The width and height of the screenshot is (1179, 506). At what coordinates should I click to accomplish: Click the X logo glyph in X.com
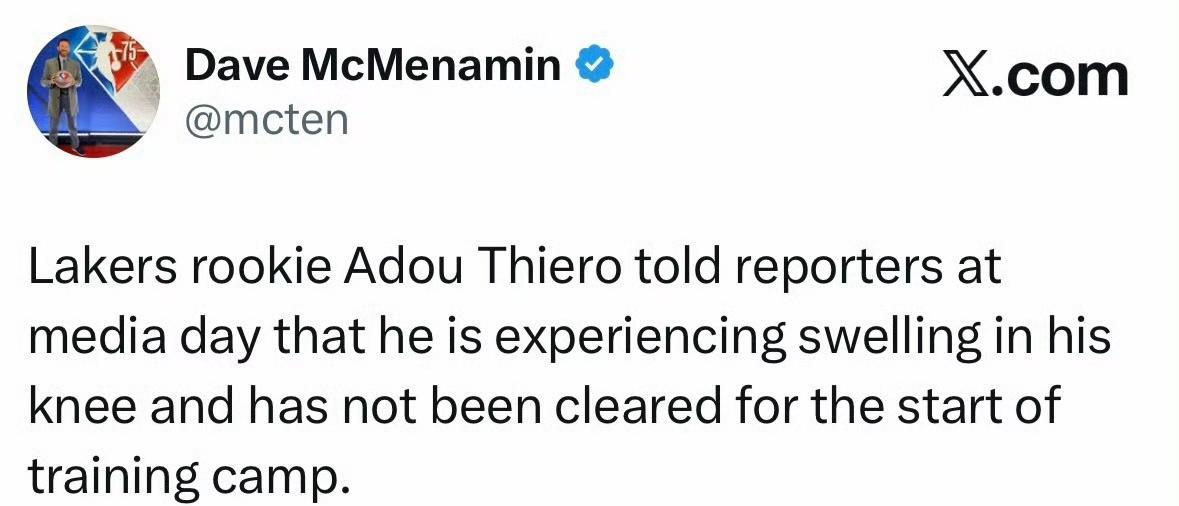point(966,77)
